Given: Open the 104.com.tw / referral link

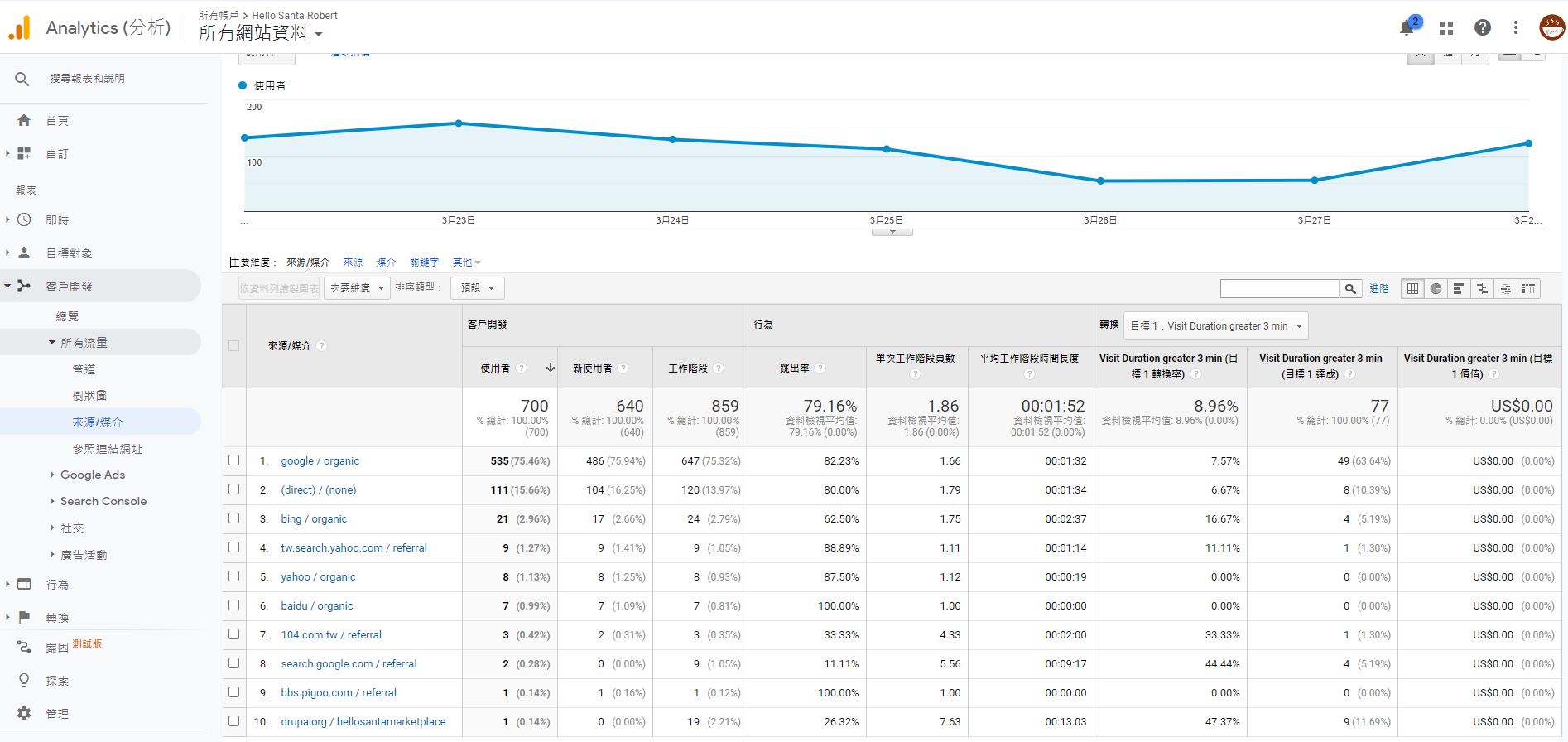Looking at the screenshot, I should (x=331, y=635).
